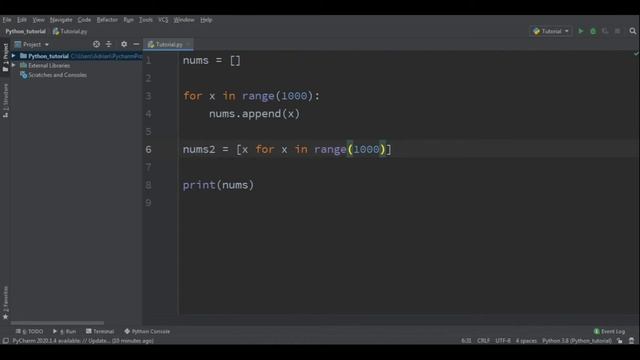Open the Python Console tool window

pos(147,331)
